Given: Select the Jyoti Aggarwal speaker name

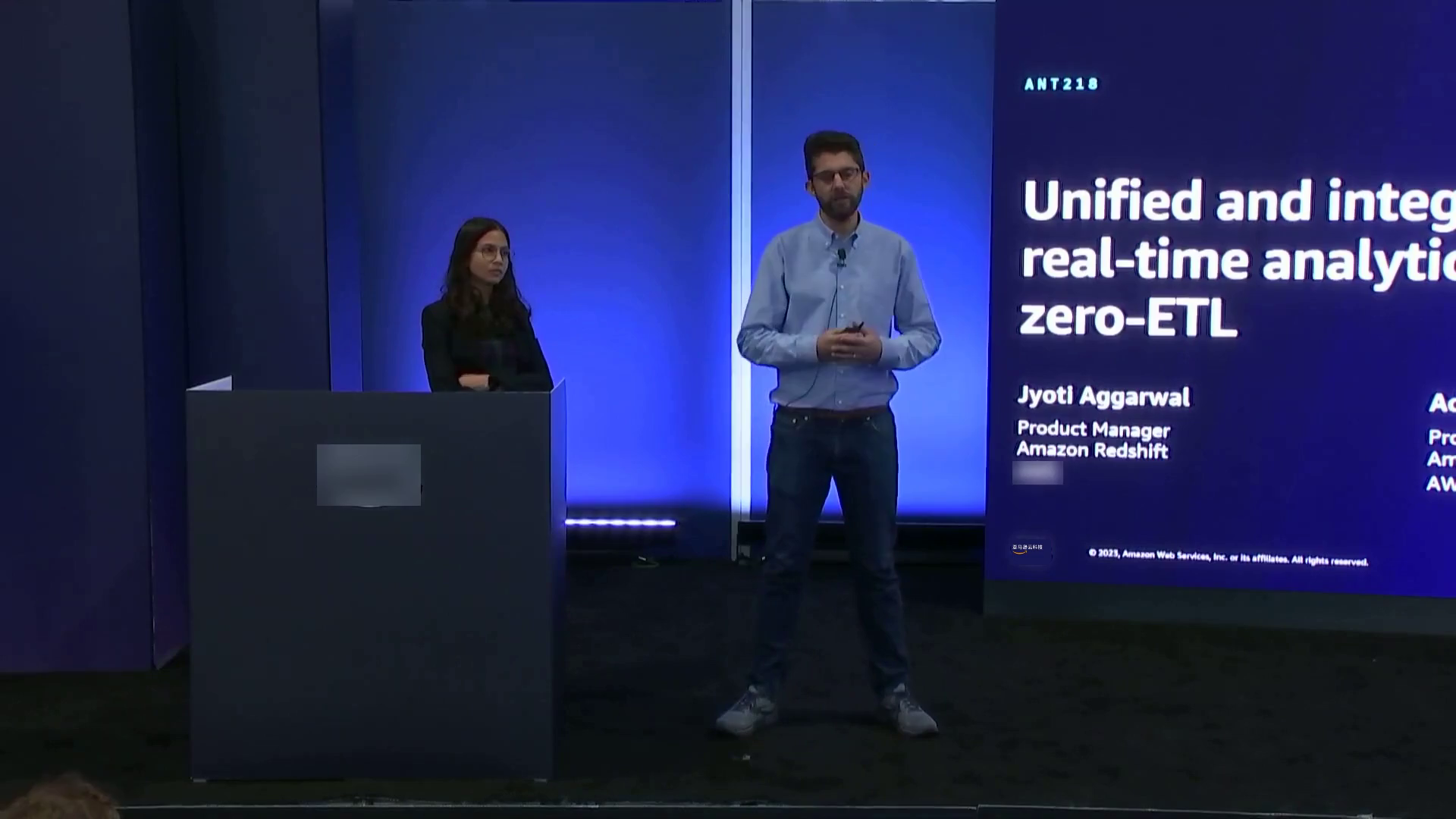Looking at the screenshot, I should 1103,396.
